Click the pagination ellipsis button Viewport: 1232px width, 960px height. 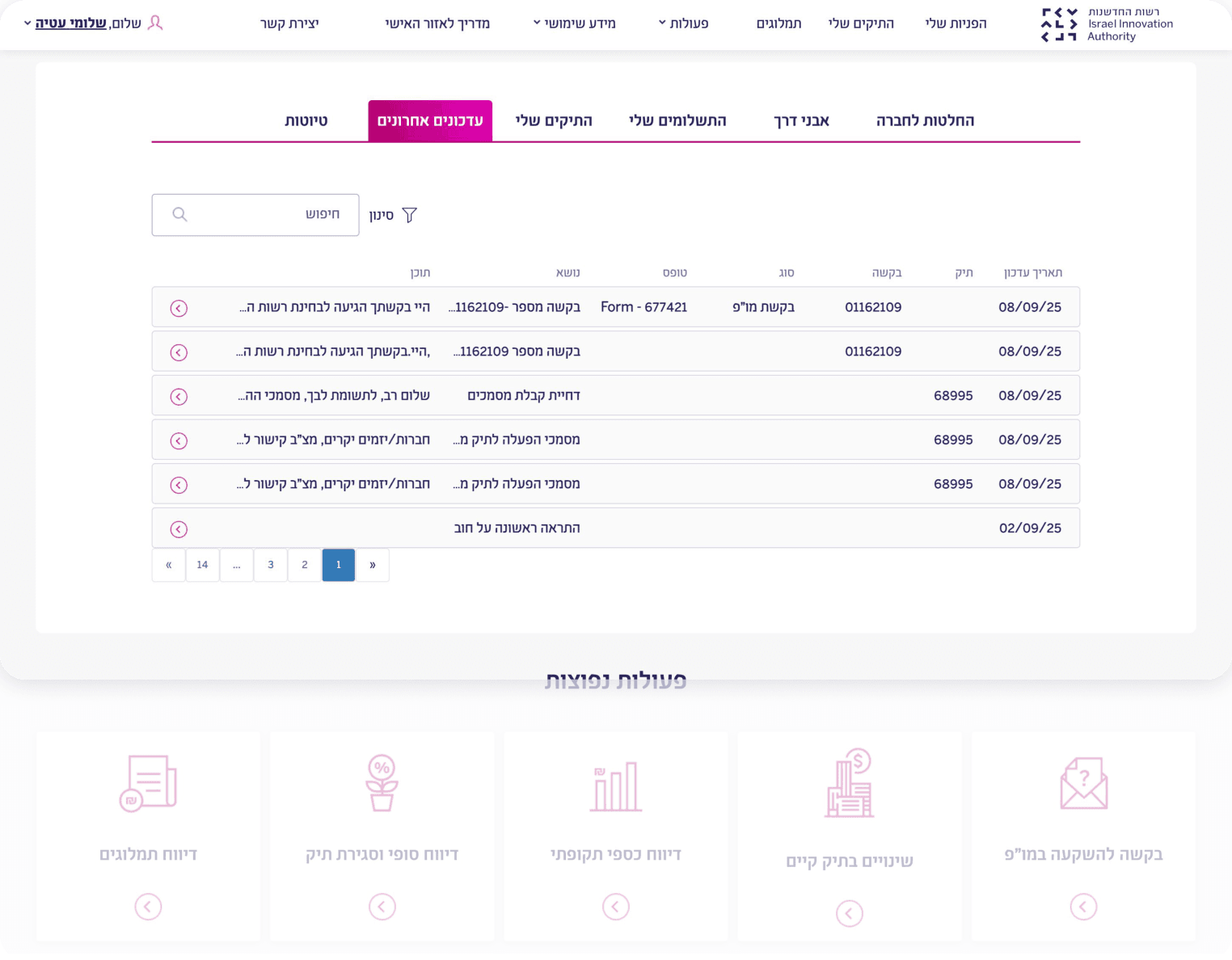point(237,565)
